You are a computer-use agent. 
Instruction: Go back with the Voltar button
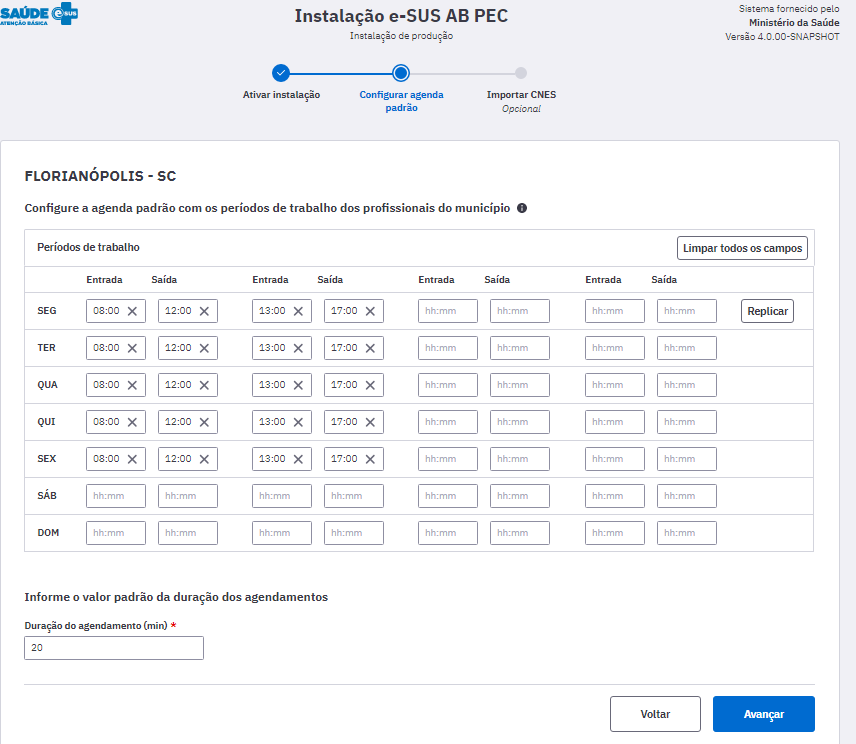coord(655,714)
